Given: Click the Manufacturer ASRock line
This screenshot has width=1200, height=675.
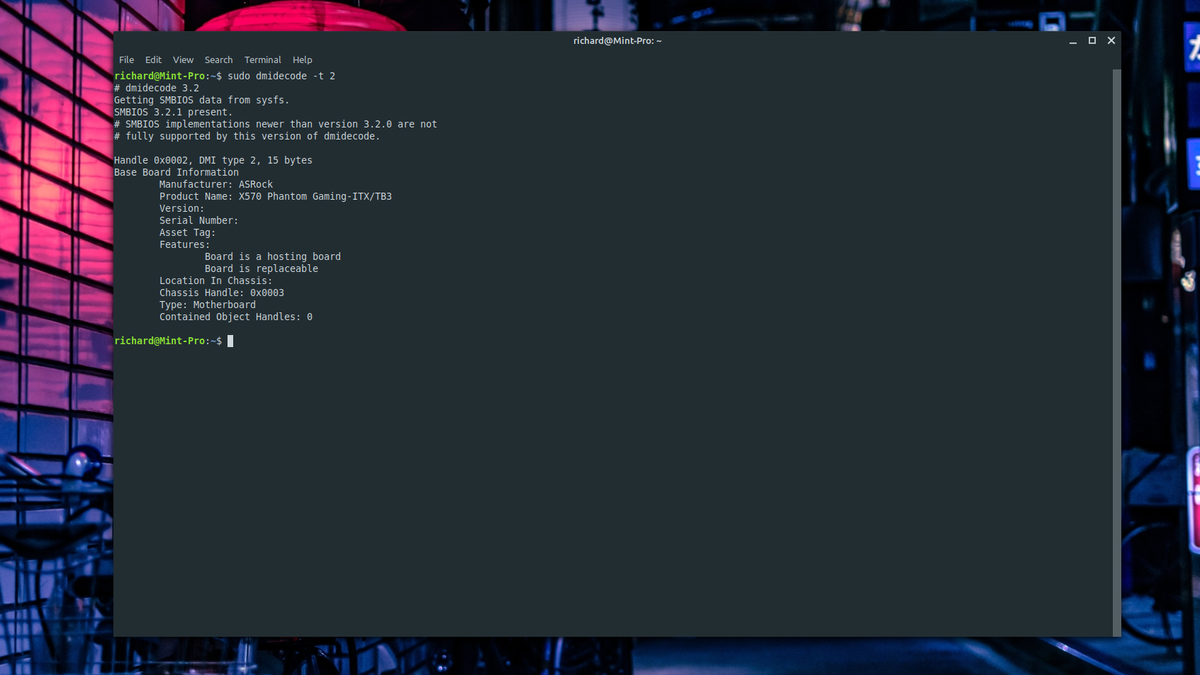Looking at the screenshot, I should tap(215, 184).
